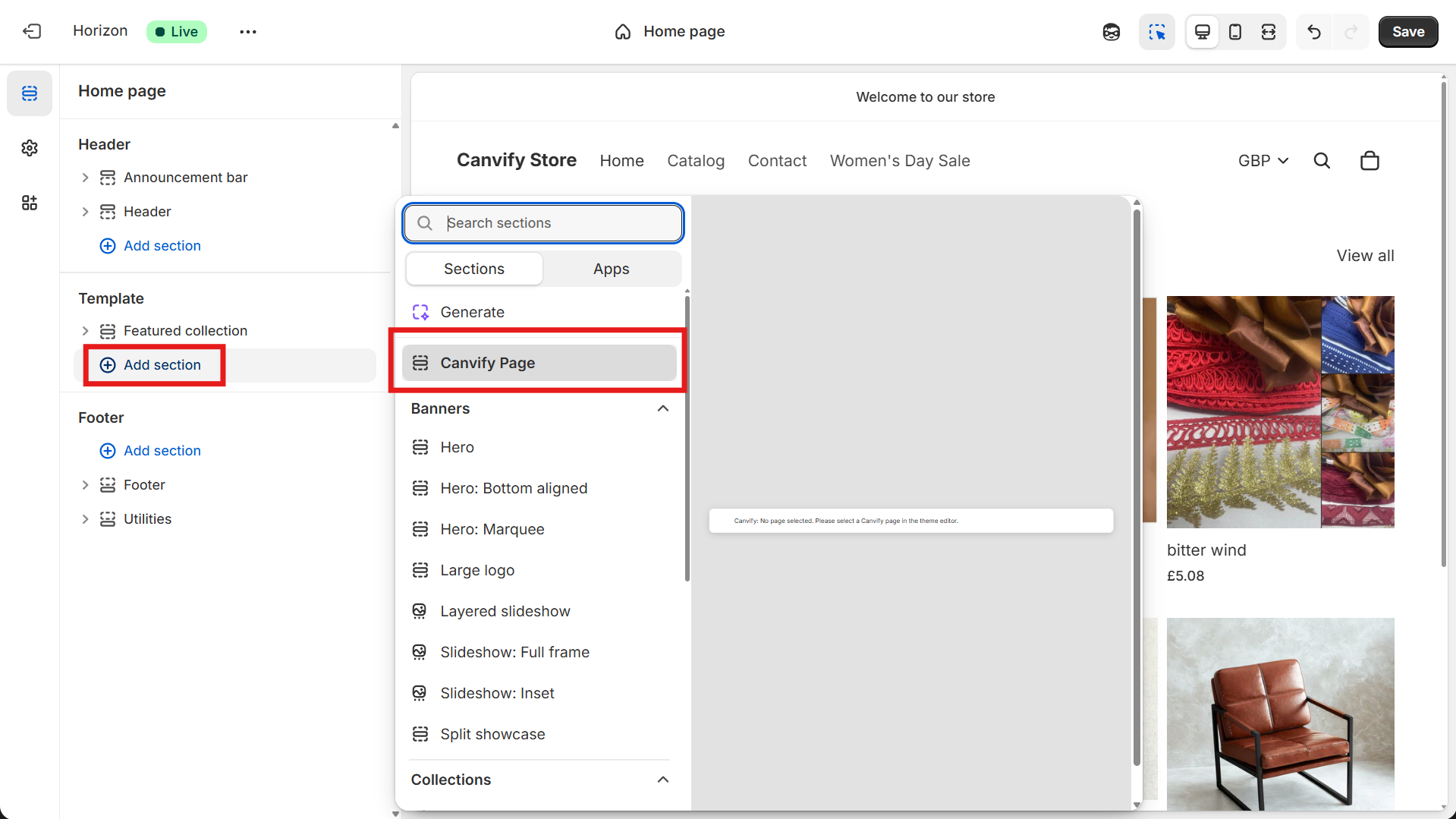The height and width of the screenshot is (819, 1456).
Task: Click the incognito preview mask icon
Action: coord(1110,31)
